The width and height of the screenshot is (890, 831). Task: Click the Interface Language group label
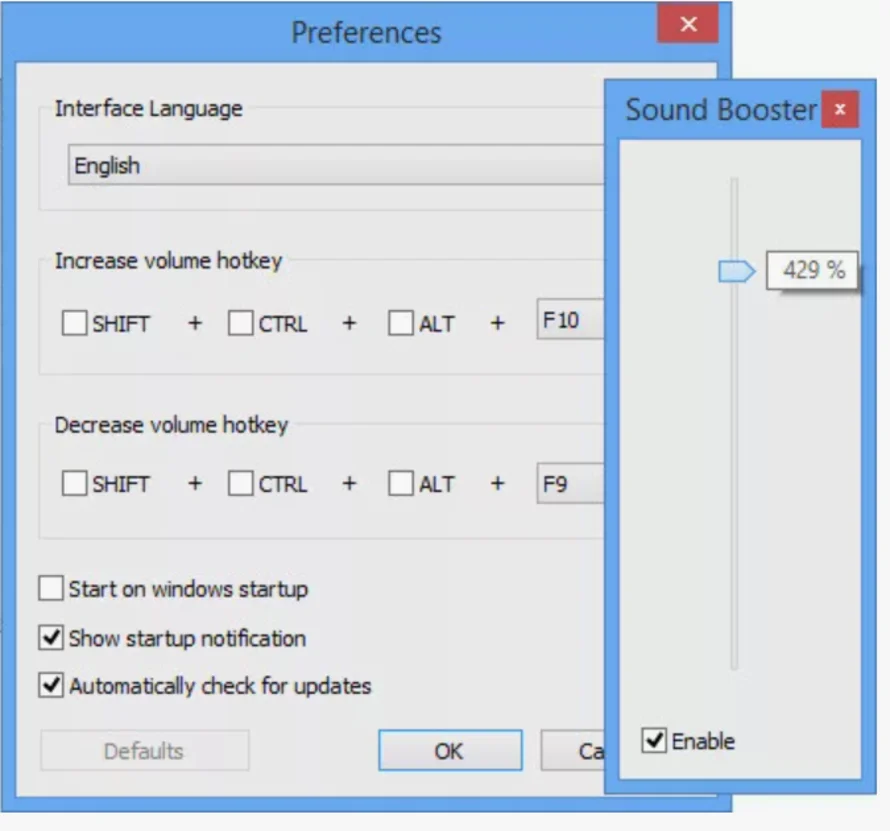(x=148, y=108)
